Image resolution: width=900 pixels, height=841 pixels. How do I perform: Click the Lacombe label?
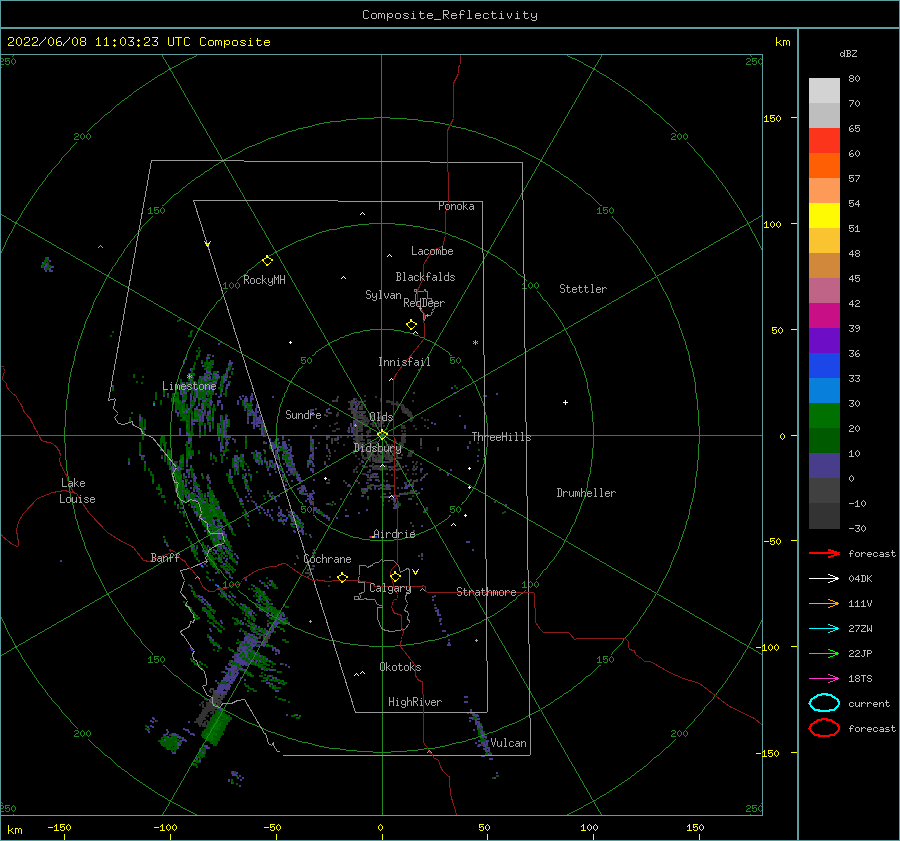(x=432, y=251)
